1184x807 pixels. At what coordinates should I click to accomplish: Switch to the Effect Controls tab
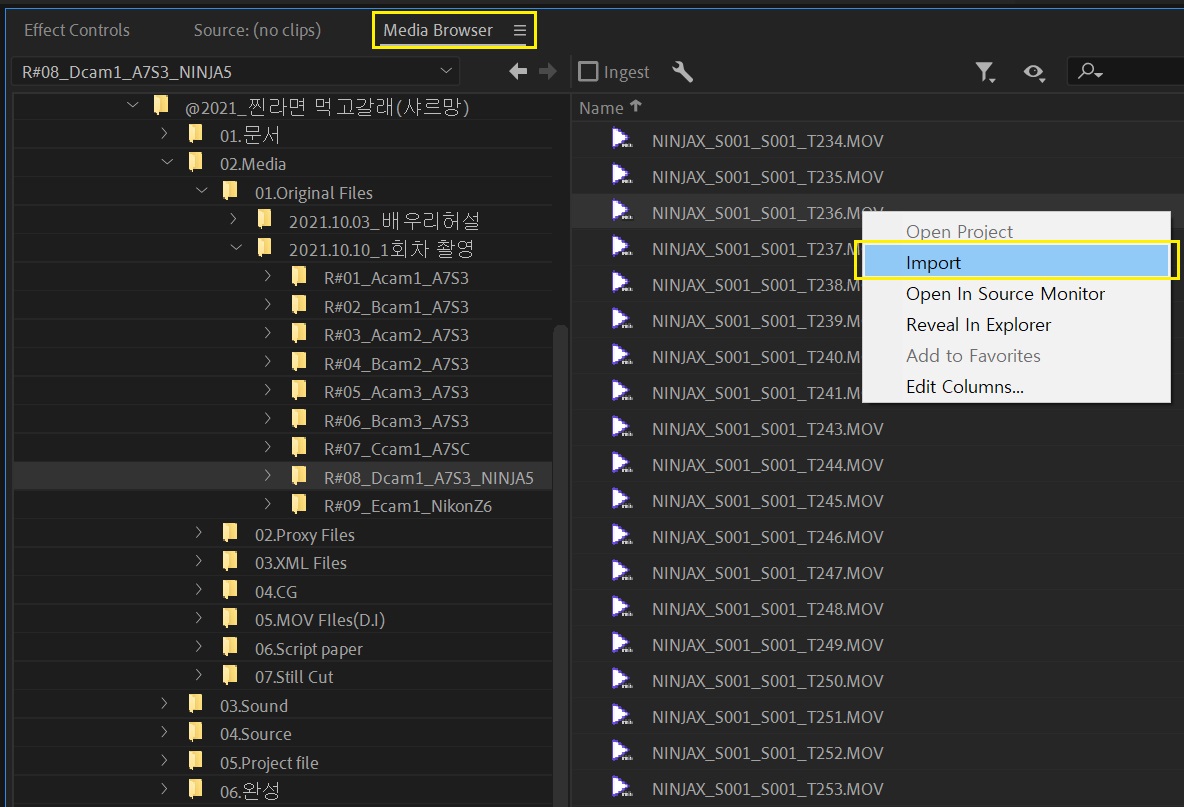tap(77, 30)
